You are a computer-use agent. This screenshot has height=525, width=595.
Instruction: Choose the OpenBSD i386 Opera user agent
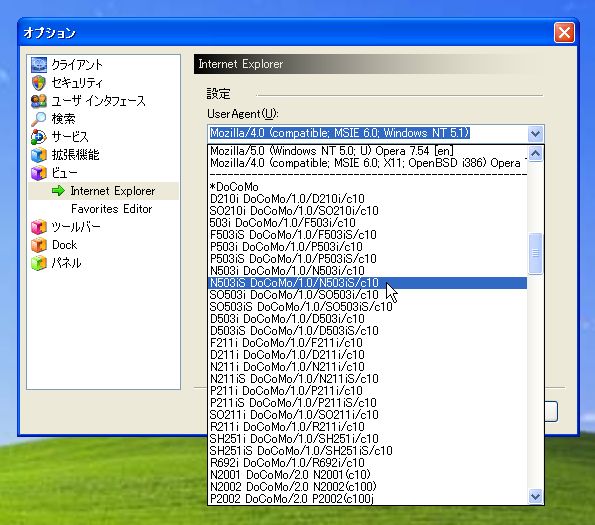367,163
